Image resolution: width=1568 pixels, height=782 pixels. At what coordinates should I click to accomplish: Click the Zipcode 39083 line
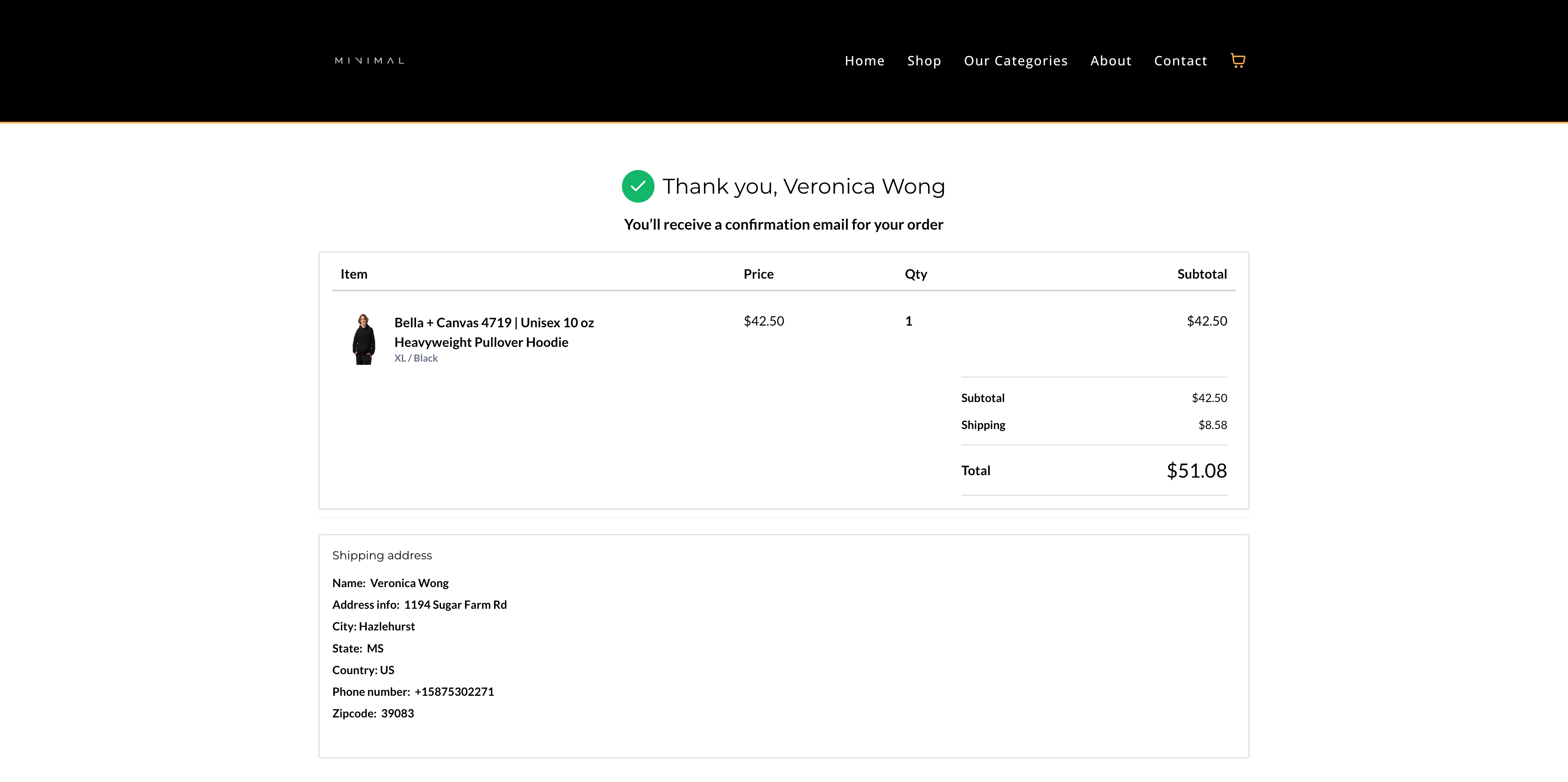[x=373, y=713]
